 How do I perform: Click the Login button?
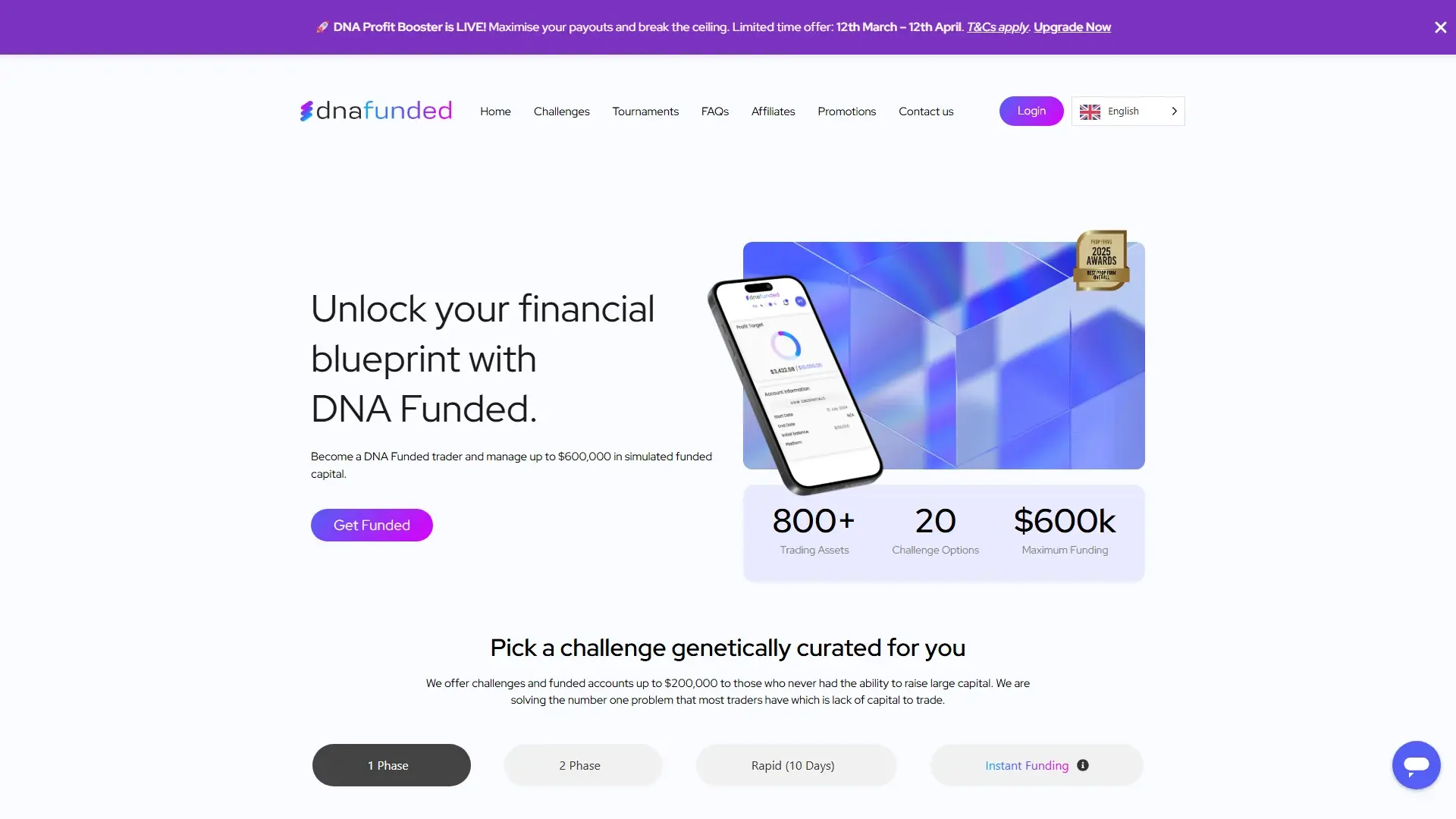click(x=1031, y=111)
